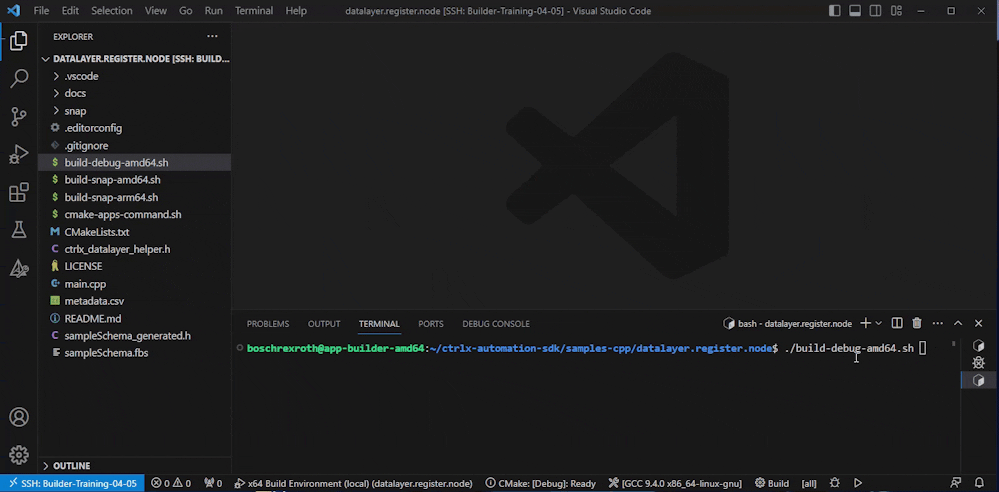
Task: Click the ports forwarded indicator showing 0
Action: point(212,483)
